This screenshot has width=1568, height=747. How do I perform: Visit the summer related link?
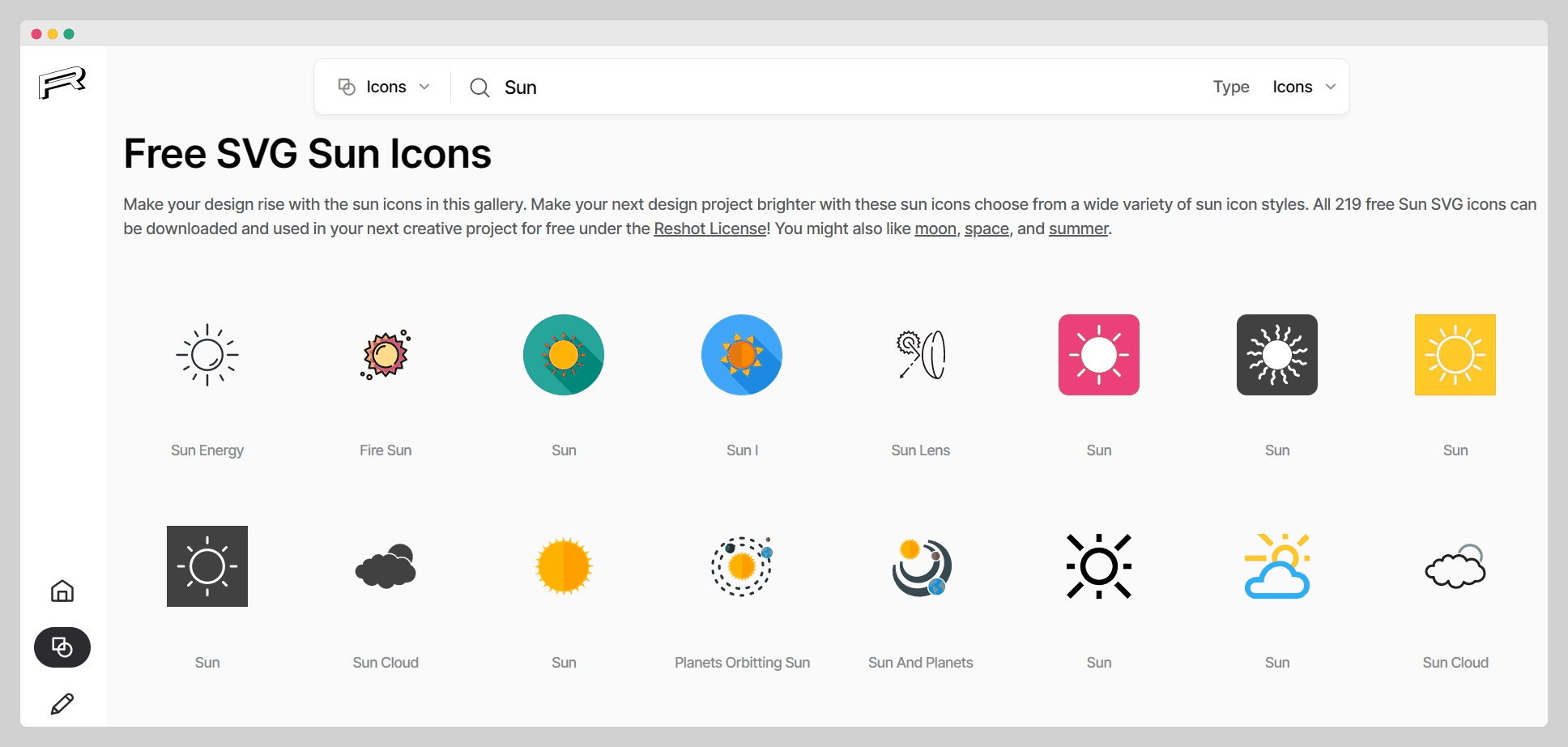tap(1078, 229)
